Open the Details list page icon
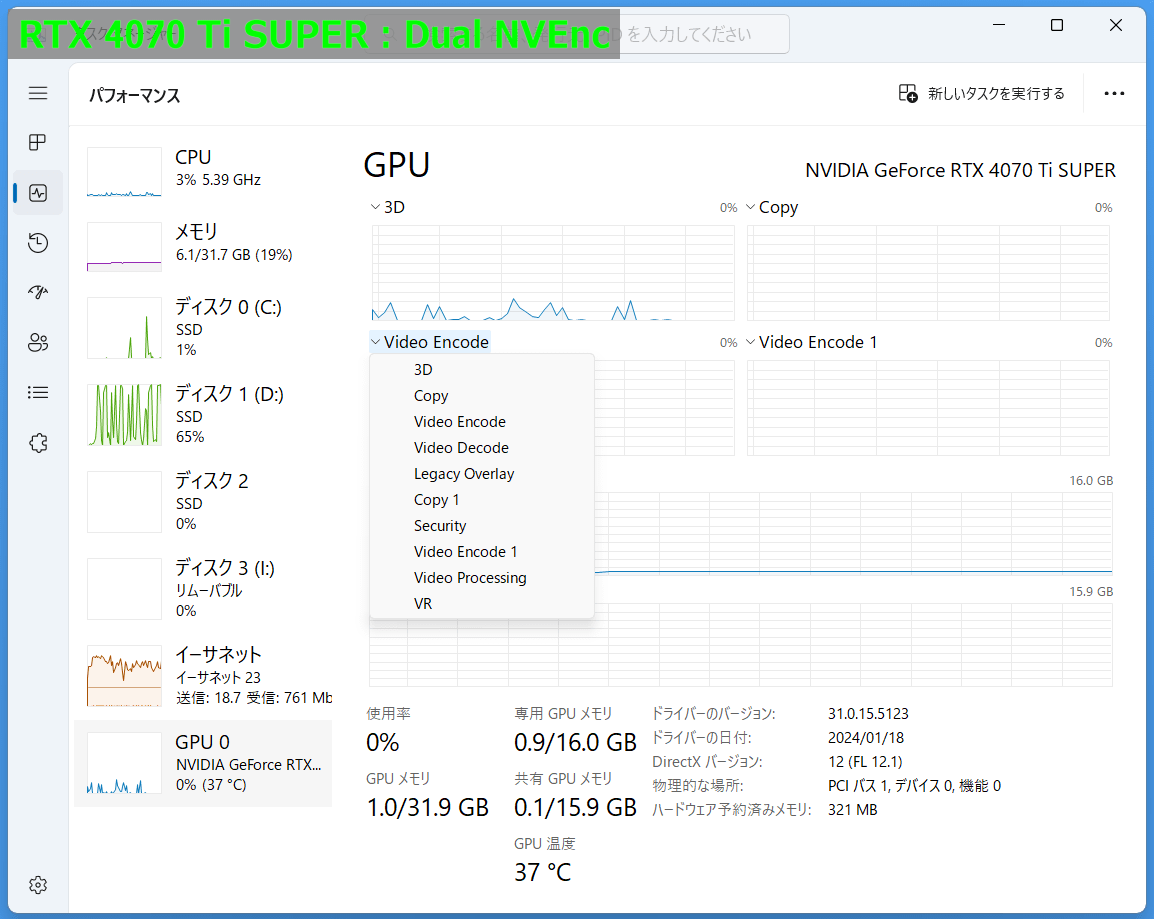The image size is (1154, 919). coord(38,393)
